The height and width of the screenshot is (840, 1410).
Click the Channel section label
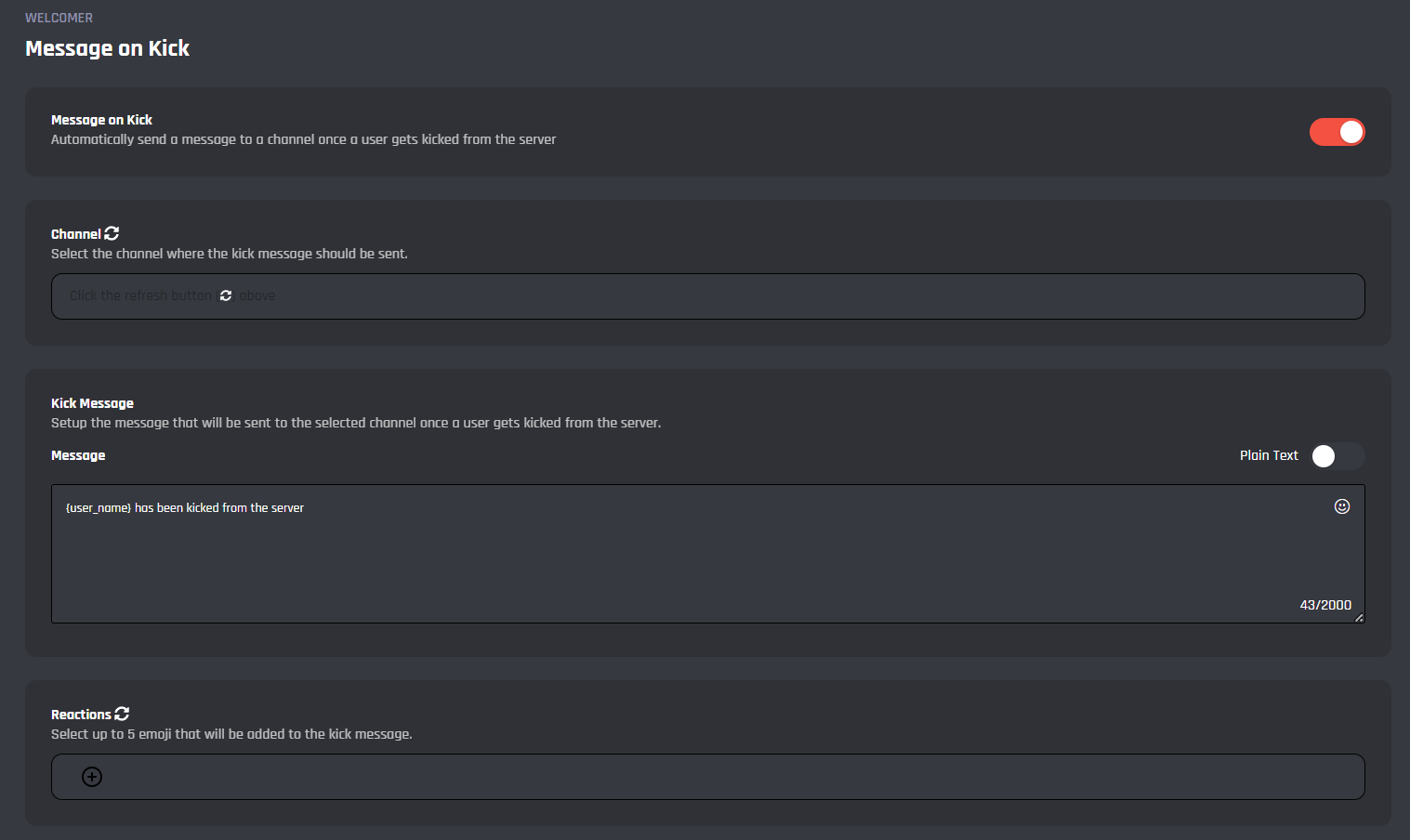click(75, 234)
